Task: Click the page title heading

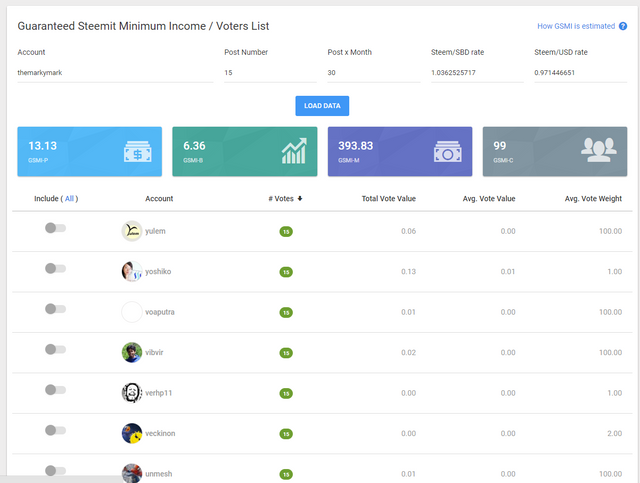Action: [143, 26]
